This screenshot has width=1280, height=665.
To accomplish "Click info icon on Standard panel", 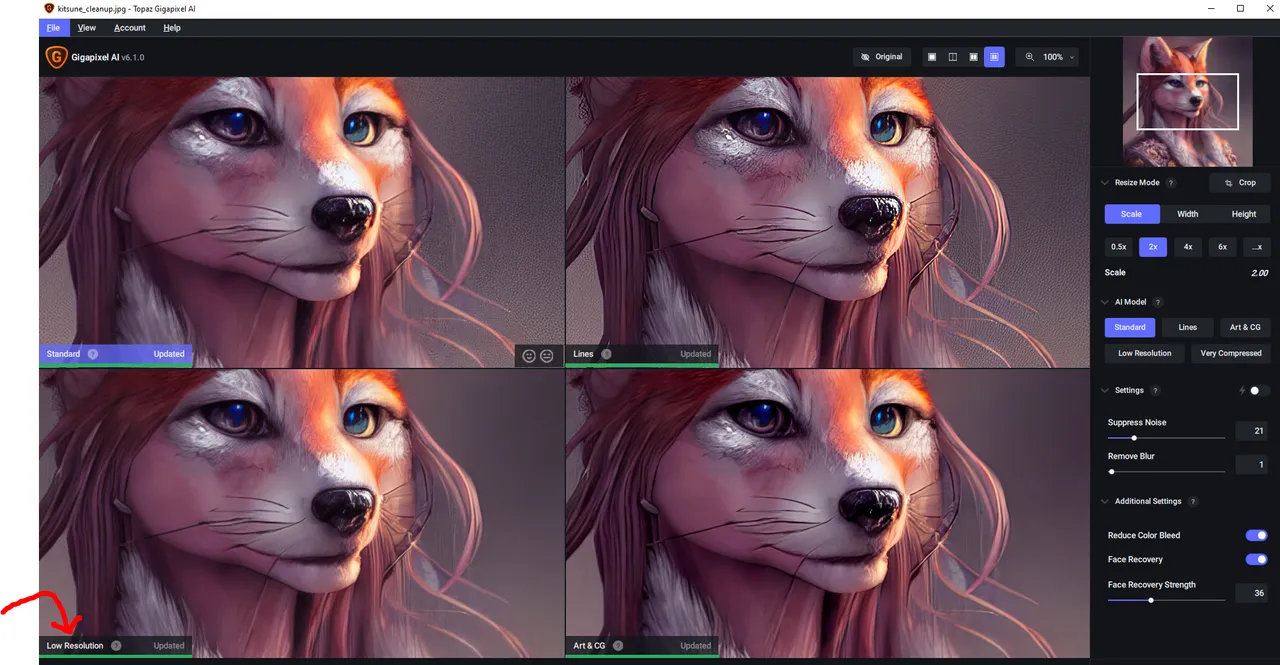I will point(92,354).
